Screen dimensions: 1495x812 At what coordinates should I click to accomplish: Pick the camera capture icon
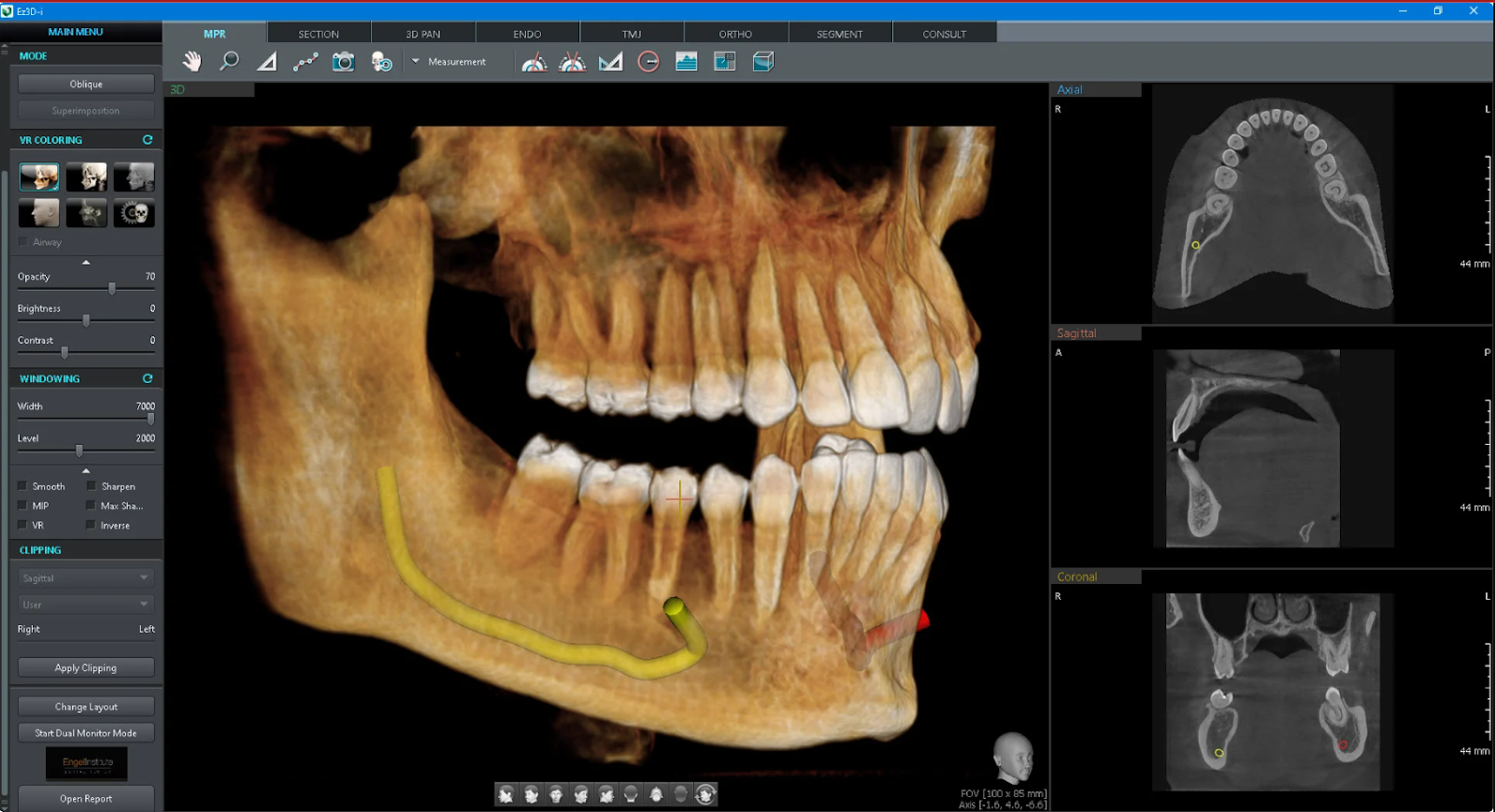[344, 62]
